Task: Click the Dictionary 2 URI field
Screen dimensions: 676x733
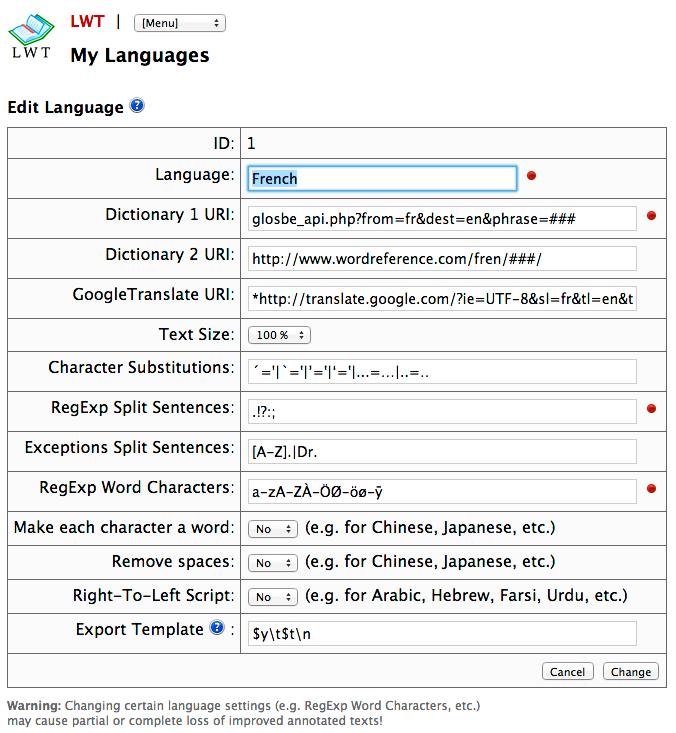Action: pyautogui.click(x=441, y=259)
